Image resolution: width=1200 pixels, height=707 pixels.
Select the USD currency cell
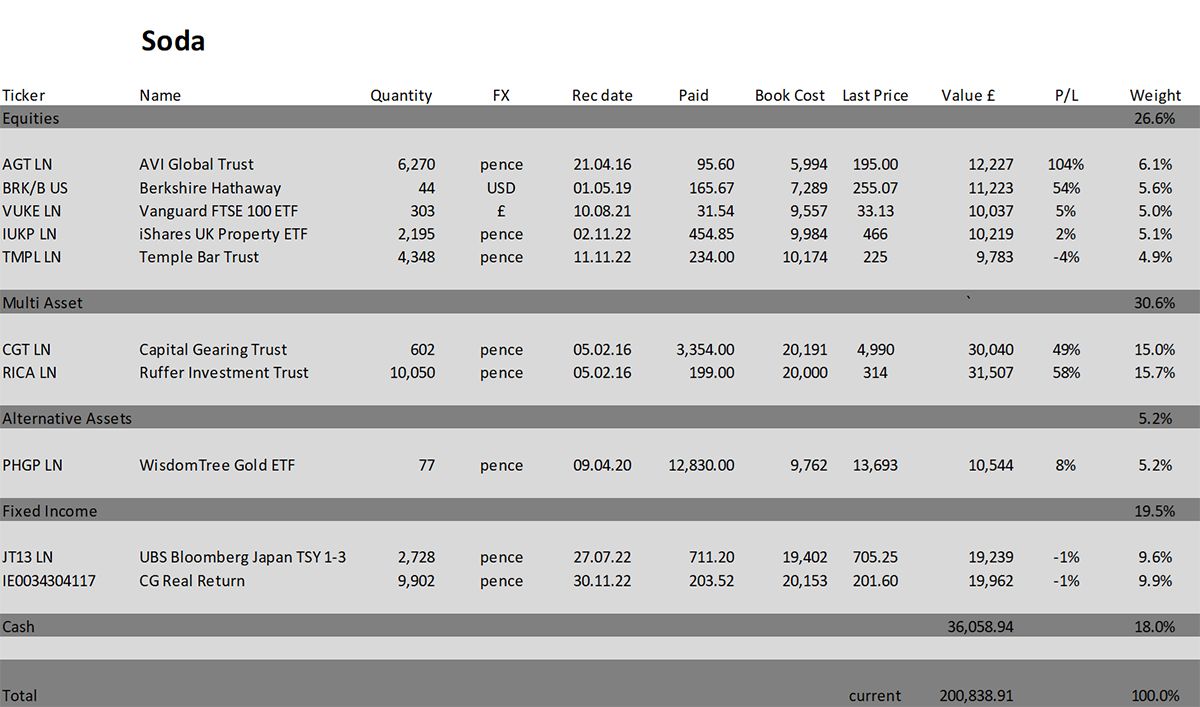tap(501, 188)
